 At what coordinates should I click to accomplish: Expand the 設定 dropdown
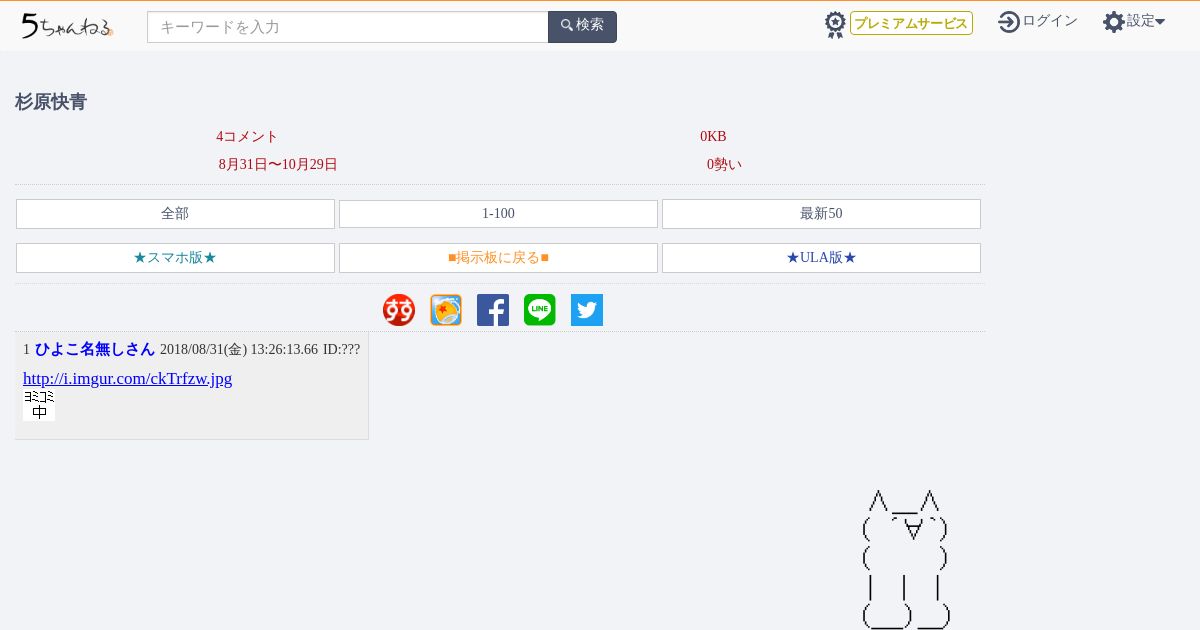[1146, 21]
